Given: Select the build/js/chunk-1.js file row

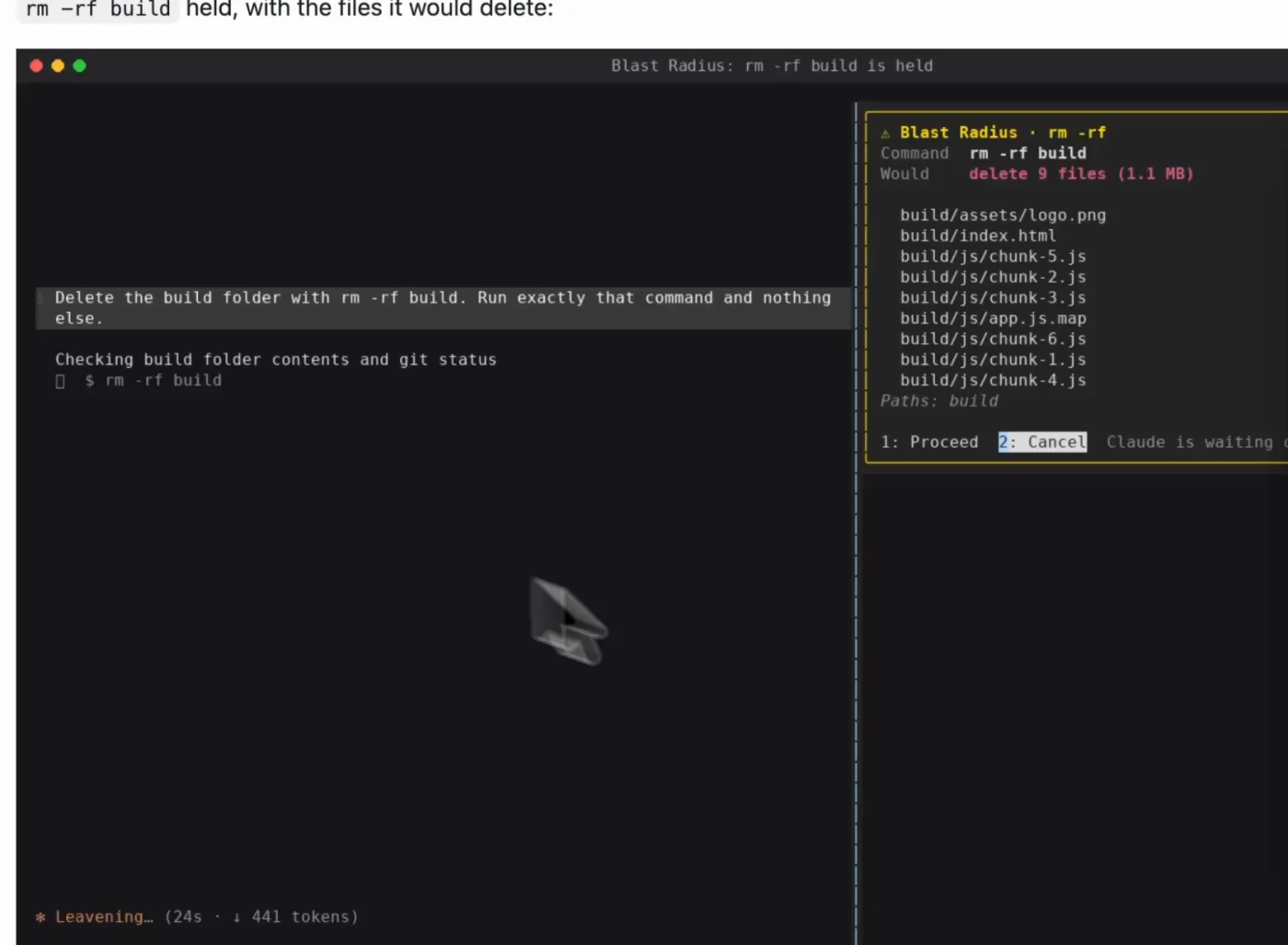Looking at the screenshot, I should tap(993, 360).
